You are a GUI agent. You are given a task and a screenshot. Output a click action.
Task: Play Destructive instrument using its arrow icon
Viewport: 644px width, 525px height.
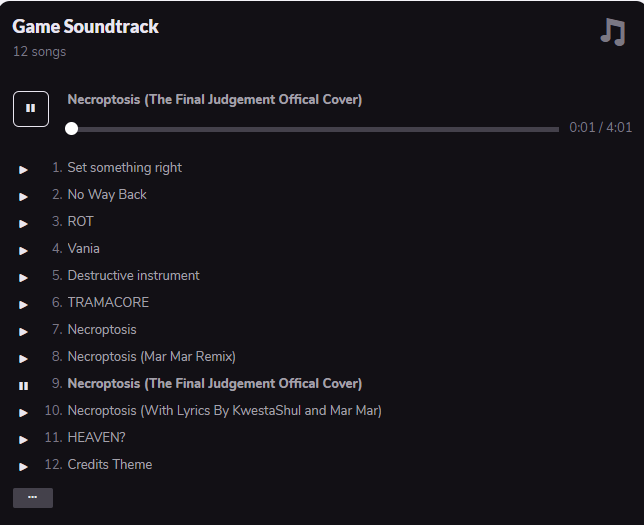(23, 277)
